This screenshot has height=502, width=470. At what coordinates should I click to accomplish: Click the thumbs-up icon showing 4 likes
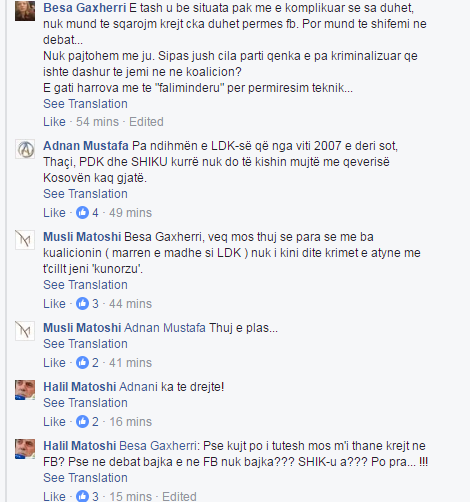(82, 213)
